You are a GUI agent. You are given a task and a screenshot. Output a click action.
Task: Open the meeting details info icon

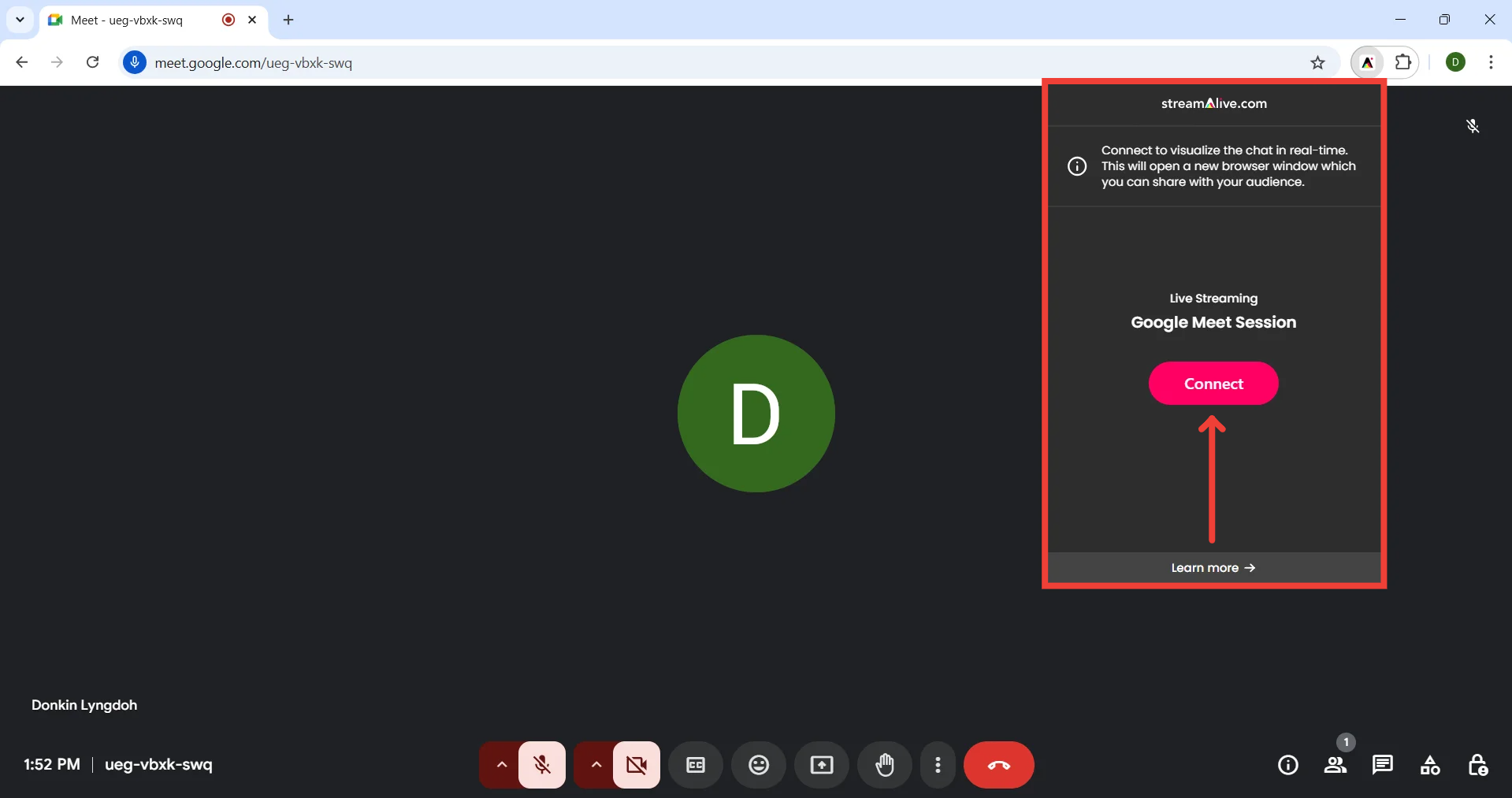coord(1288,765)
